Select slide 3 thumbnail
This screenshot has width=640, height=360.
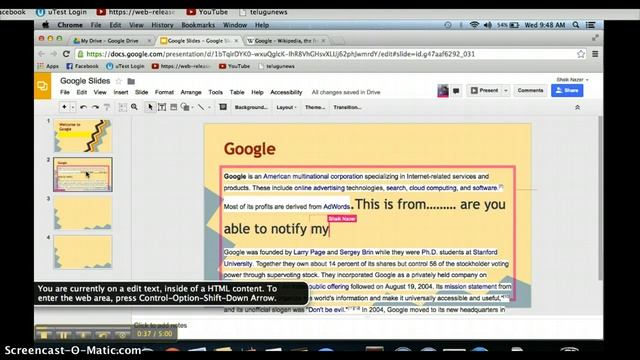point(83,213)
